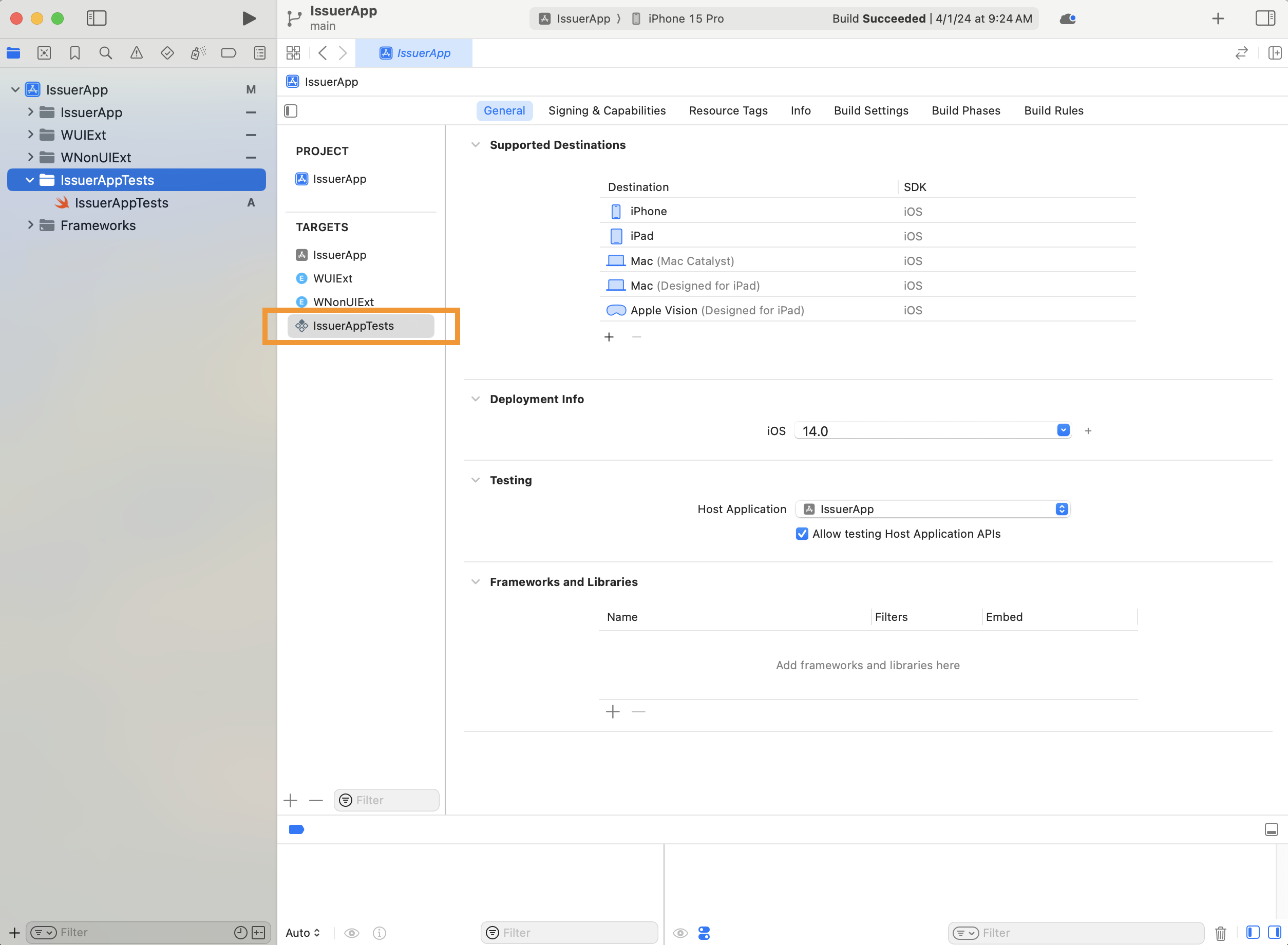Toggle the variables view pane
This screenshot has width=1288, height=945.
pyautogui.click(x=1253, y=932)
